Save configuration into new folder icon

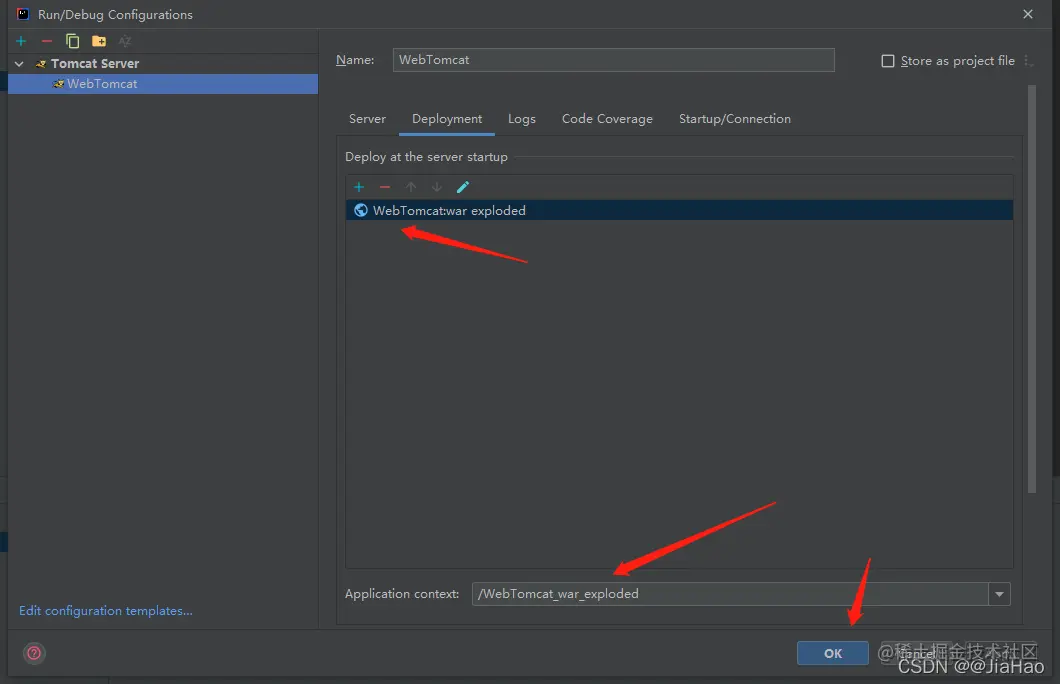tap(99, 41)
